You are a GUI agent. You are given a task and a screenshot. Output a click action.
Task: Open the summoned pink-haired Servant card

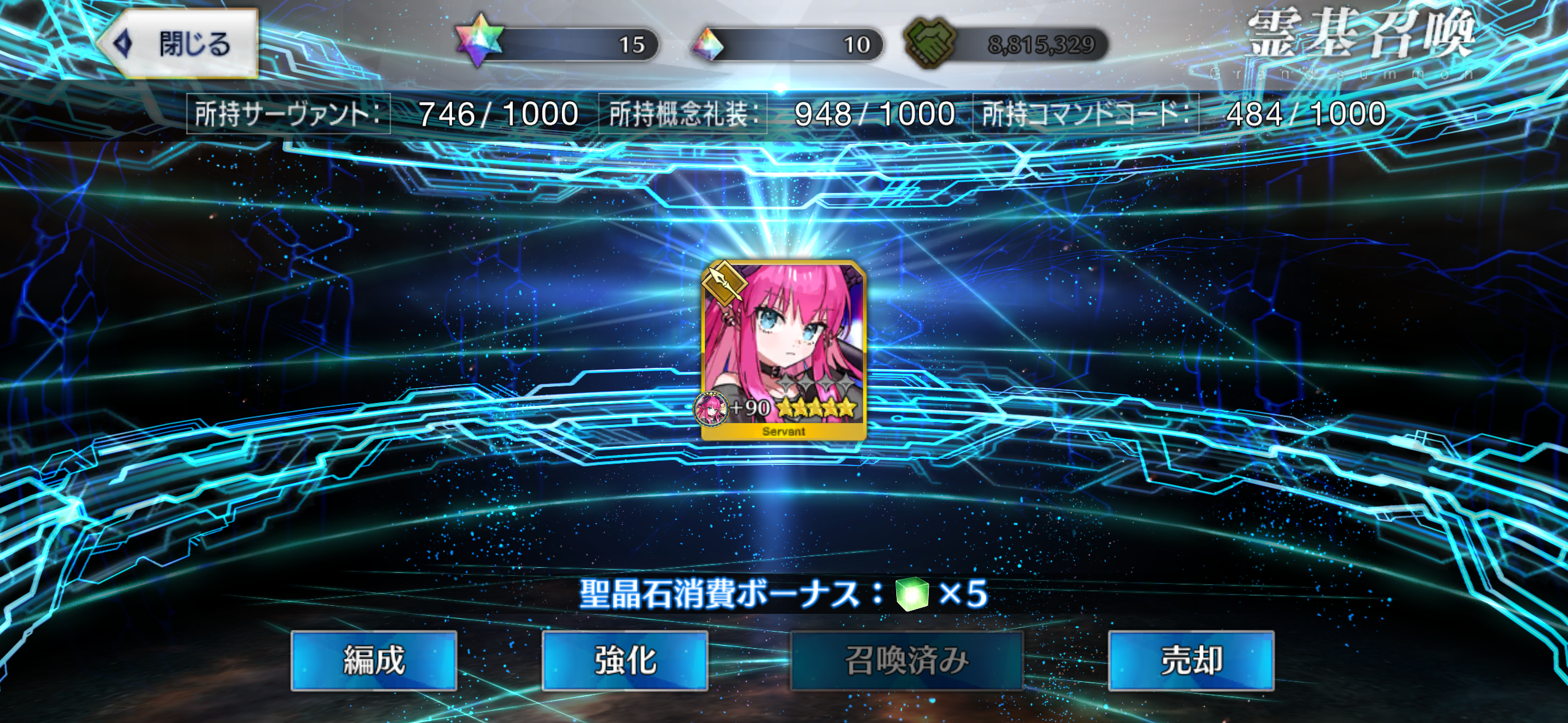pos(783,350)
